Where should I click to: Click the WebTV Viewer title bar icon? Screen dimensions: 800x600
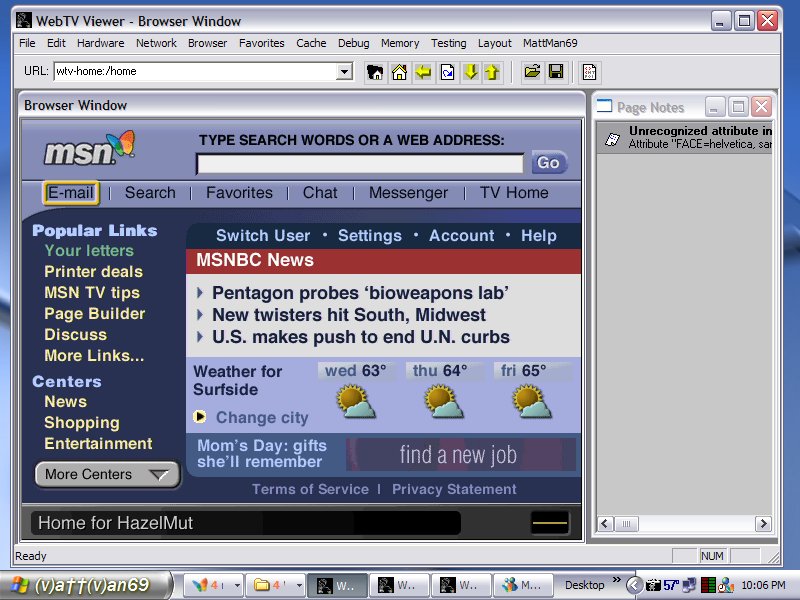23,20
